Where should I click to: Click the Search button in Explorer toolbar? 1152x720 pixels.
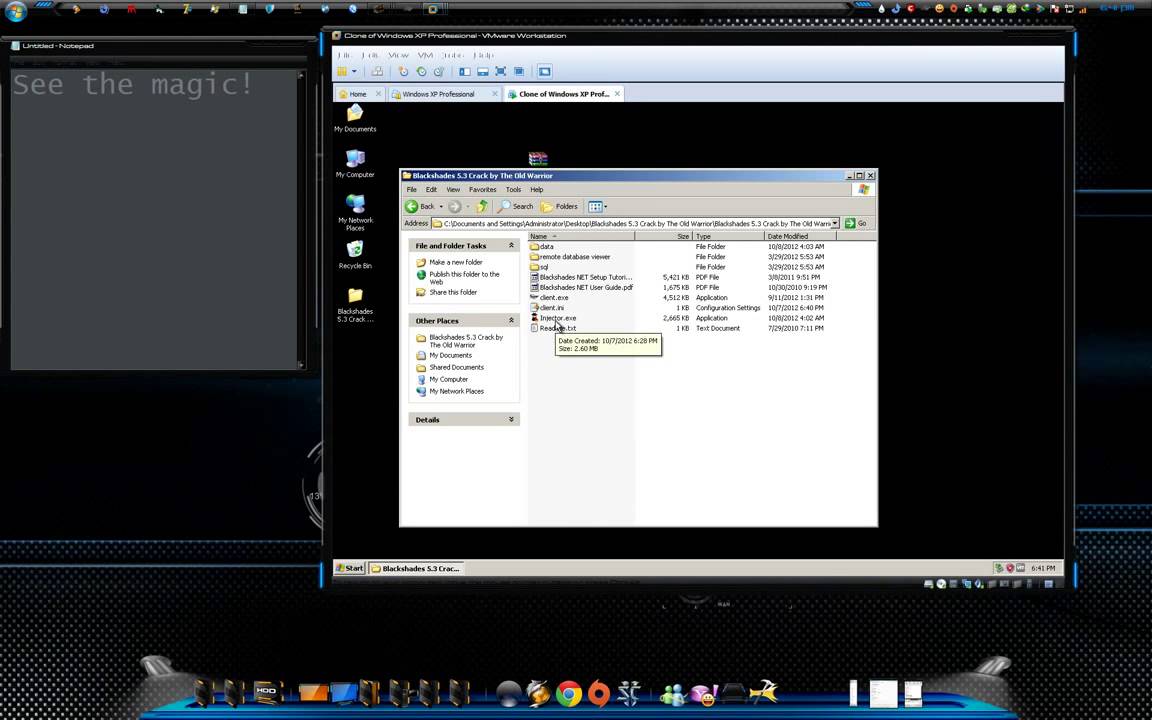pyautogui.click(x=515, y=206)
